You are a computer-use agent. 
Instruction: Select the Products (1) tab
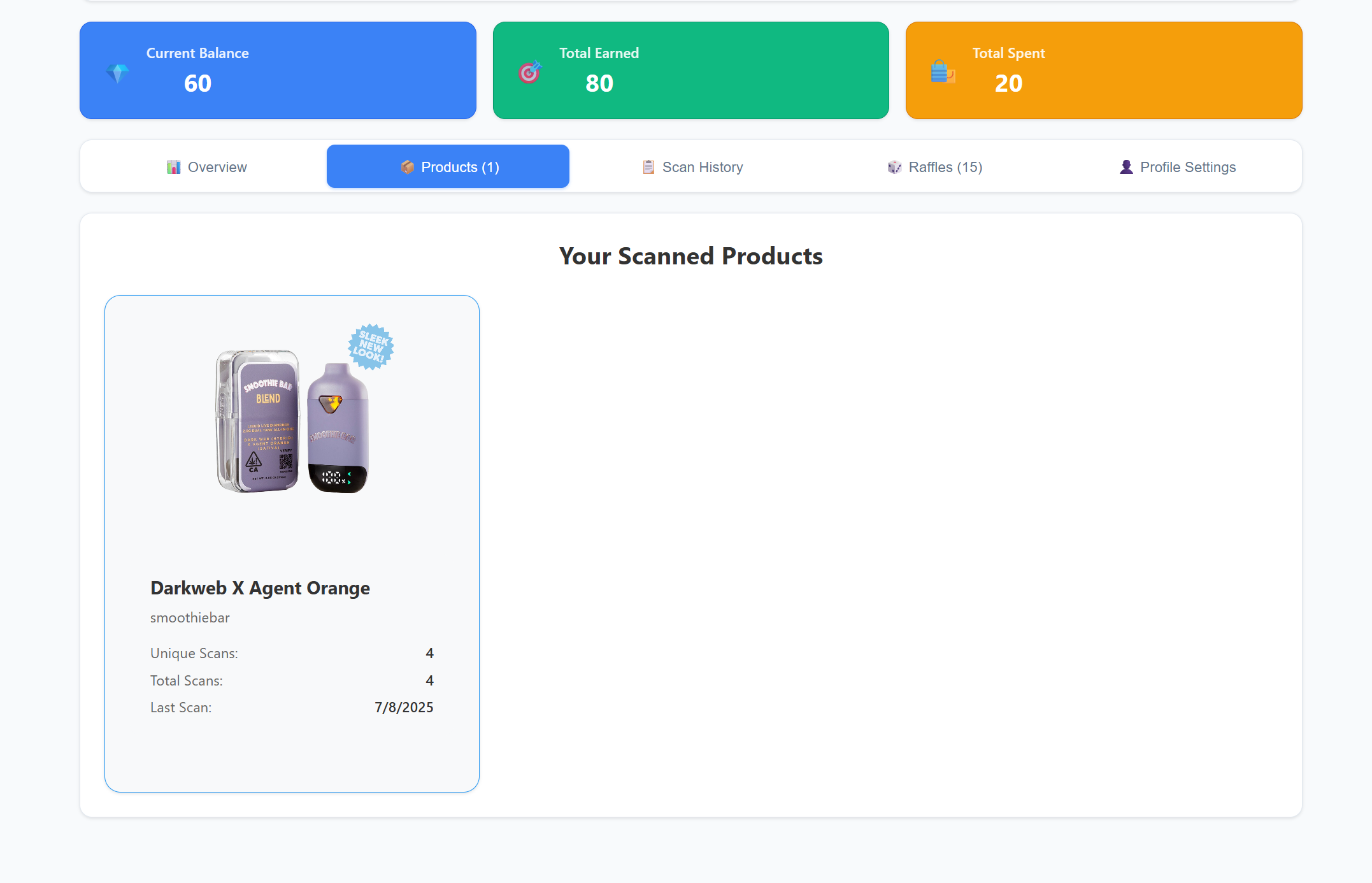pos(448,166)
